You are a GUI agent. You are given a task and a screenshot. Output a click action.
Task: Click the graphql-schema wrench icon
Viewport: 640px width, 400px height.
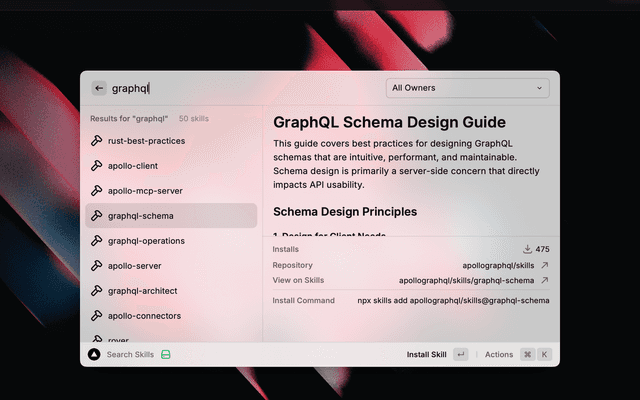point(96,216)
